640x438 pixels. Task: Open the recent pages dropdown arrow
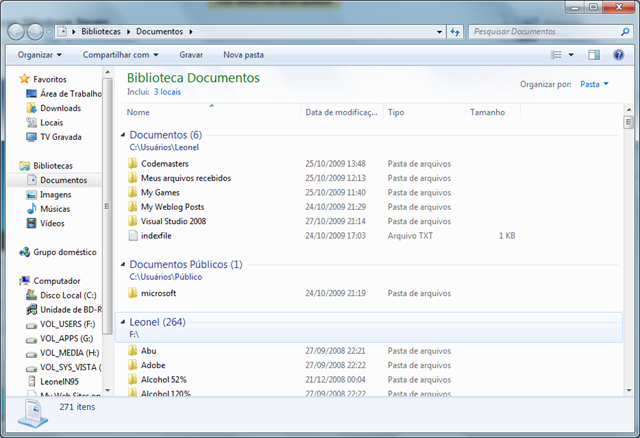coord(49,32)
